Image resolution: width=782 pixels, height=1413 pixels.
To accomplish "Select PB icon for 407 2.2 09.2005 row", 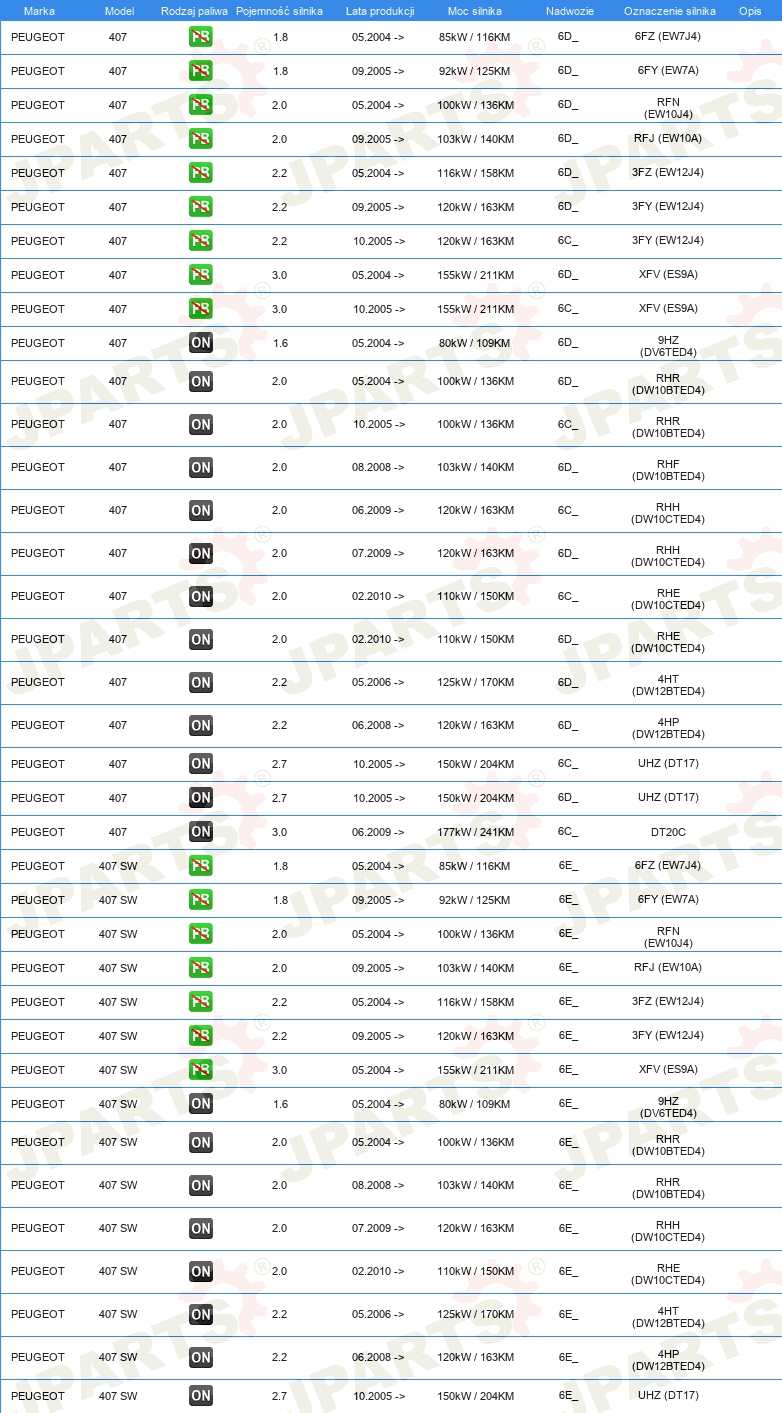I will 200,207.
